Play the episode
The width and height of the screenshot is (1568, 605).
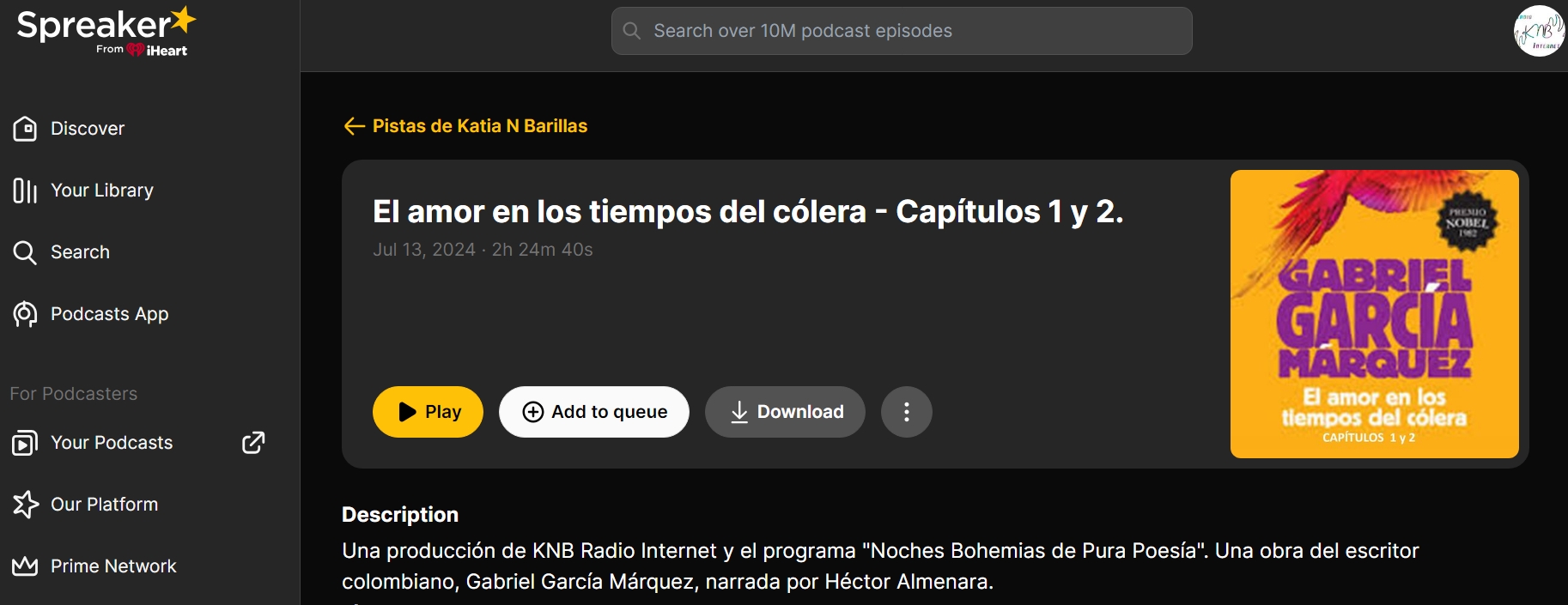coord(428,412)
